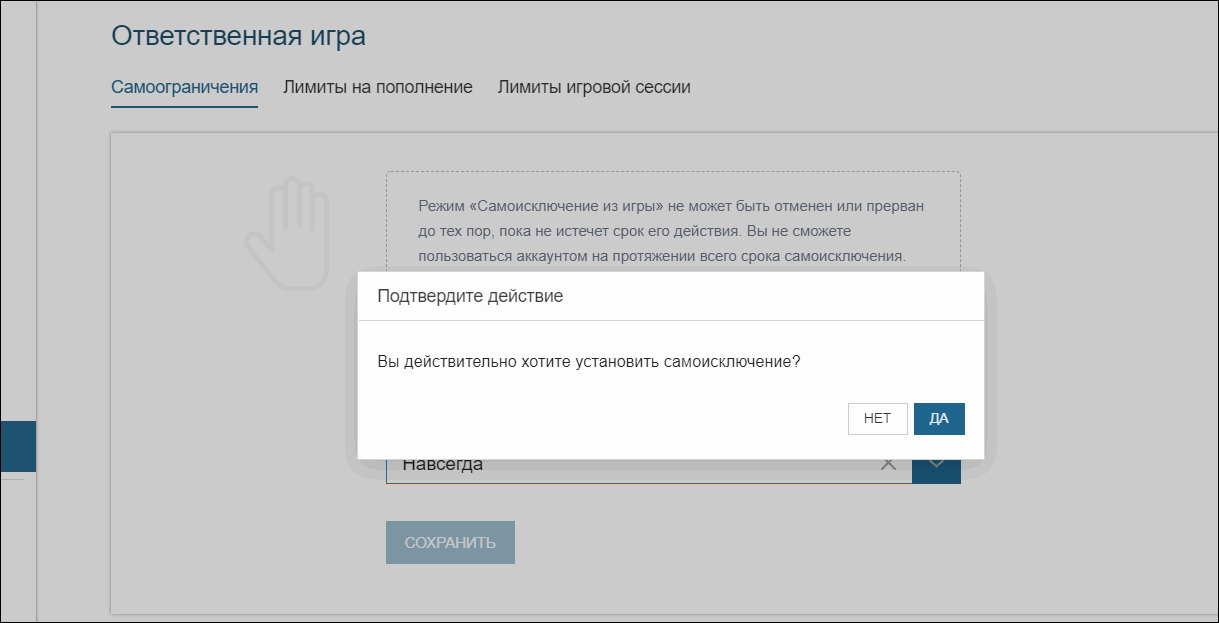The width and height of the screenshot is (1219, 623).
Task: Click the word Навсегда in the field
Action: (x=442, y=465)
